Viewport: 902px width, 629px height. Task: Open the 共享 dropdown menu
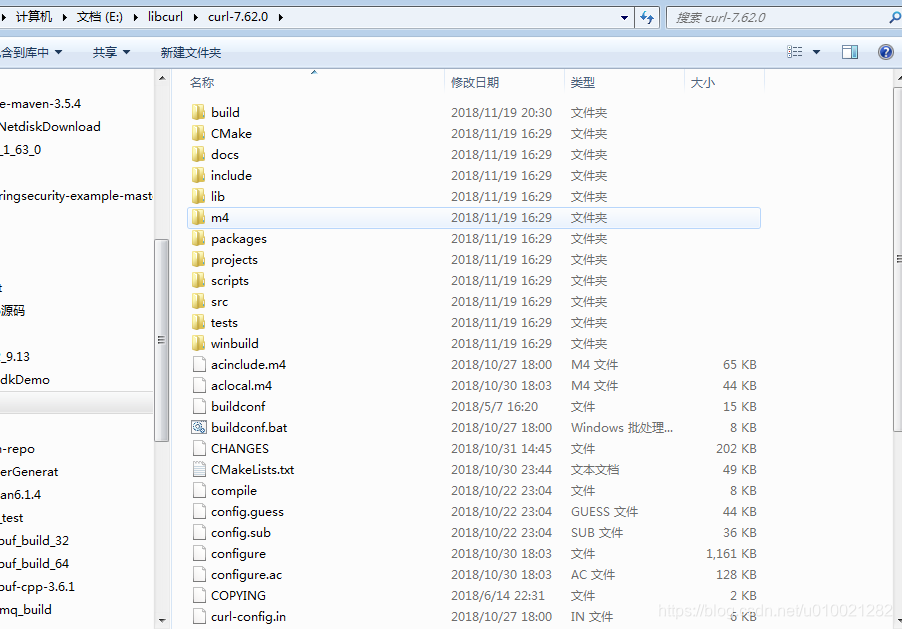(112, 52)
